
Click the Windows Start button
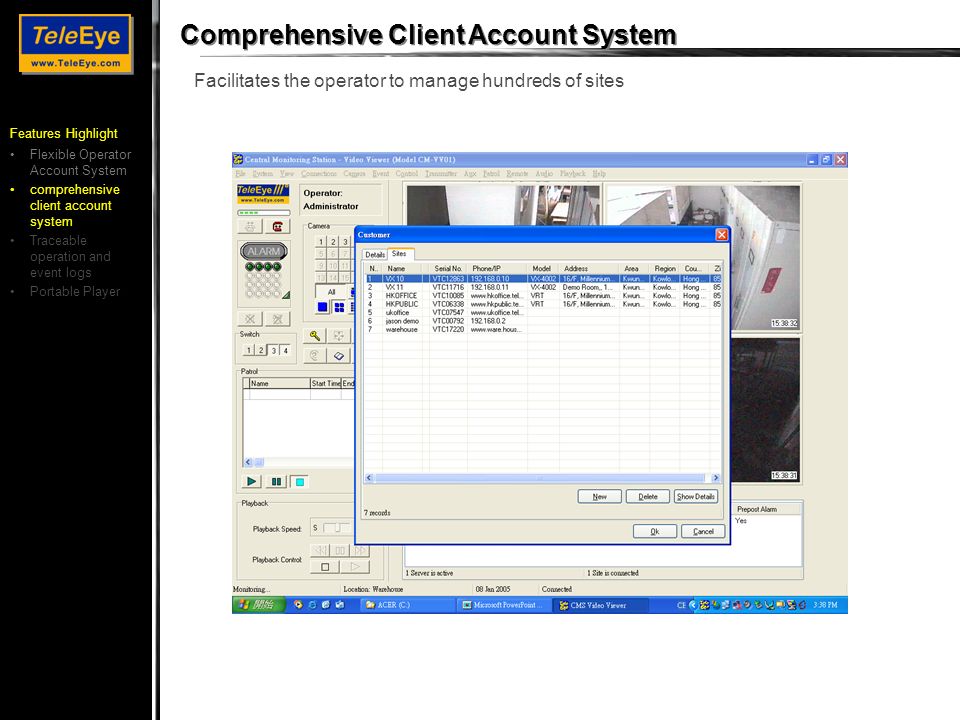pos(258,605)
